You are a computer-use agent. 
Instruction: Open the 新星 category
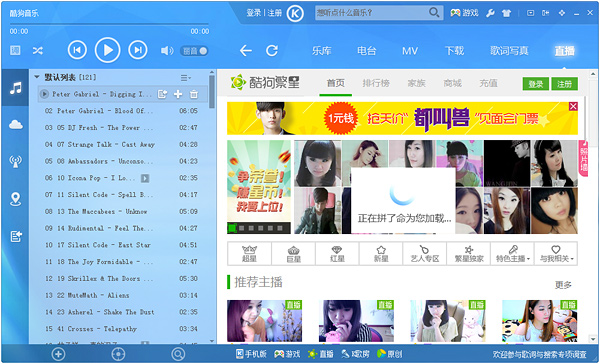(381, 254)
